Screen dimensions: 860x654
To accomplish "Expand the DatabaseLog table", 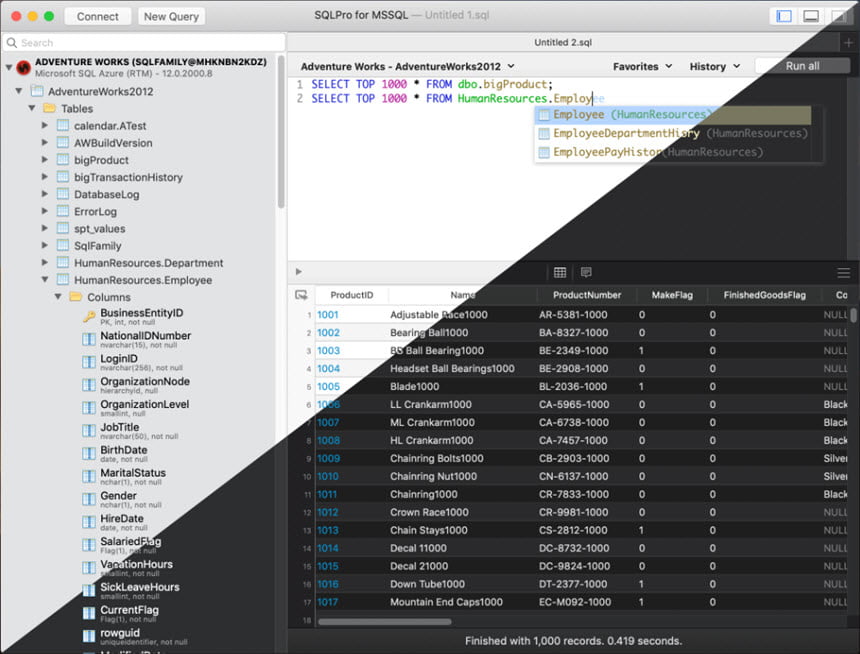I will click(45, 194).
